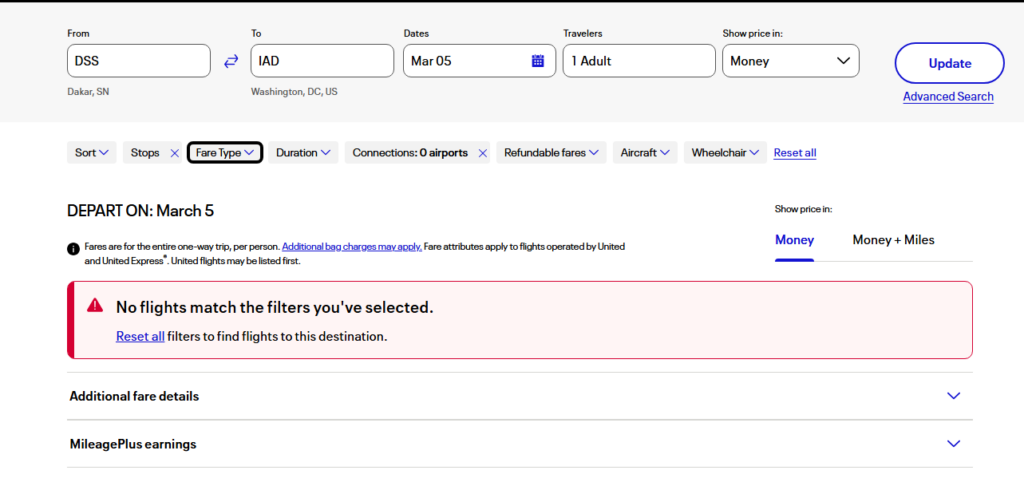Click the info icon beside fare notice
Image resolution: width=1024 pixels, height=478 pixels.
point(73,248)
